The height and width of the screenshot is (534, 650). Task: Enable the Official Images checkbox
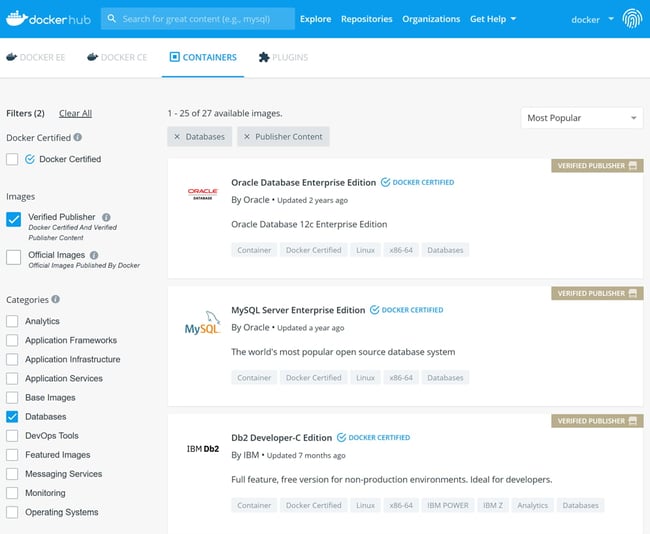(13, 257)
